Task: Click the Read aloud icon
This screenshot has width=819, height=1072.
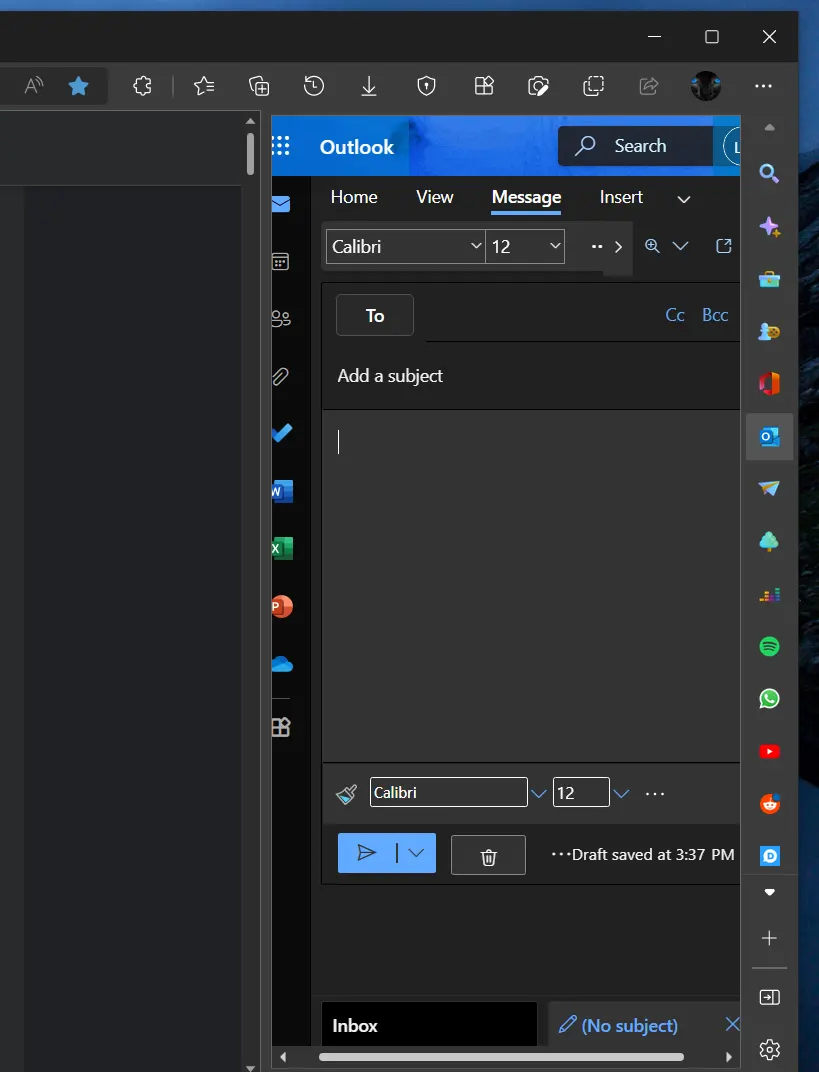Action: 33,86
